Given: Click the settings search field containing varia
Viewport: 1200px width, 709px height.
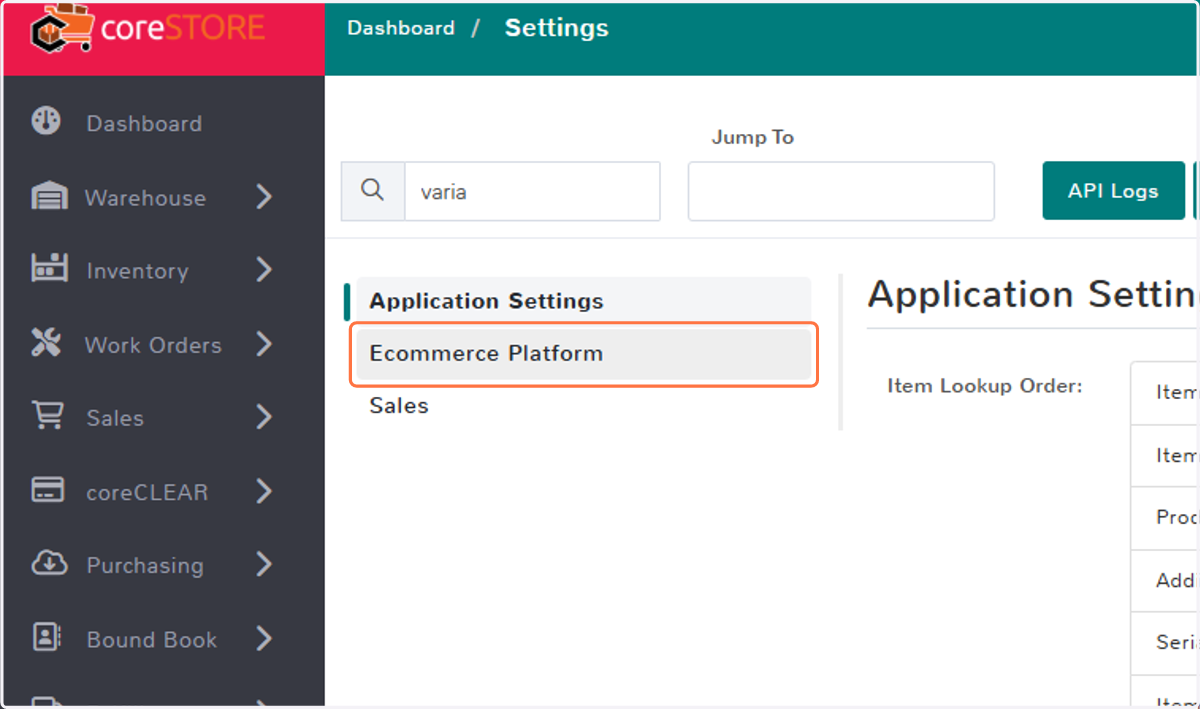Looking at the screenshot, I should [x=532, y=191].
